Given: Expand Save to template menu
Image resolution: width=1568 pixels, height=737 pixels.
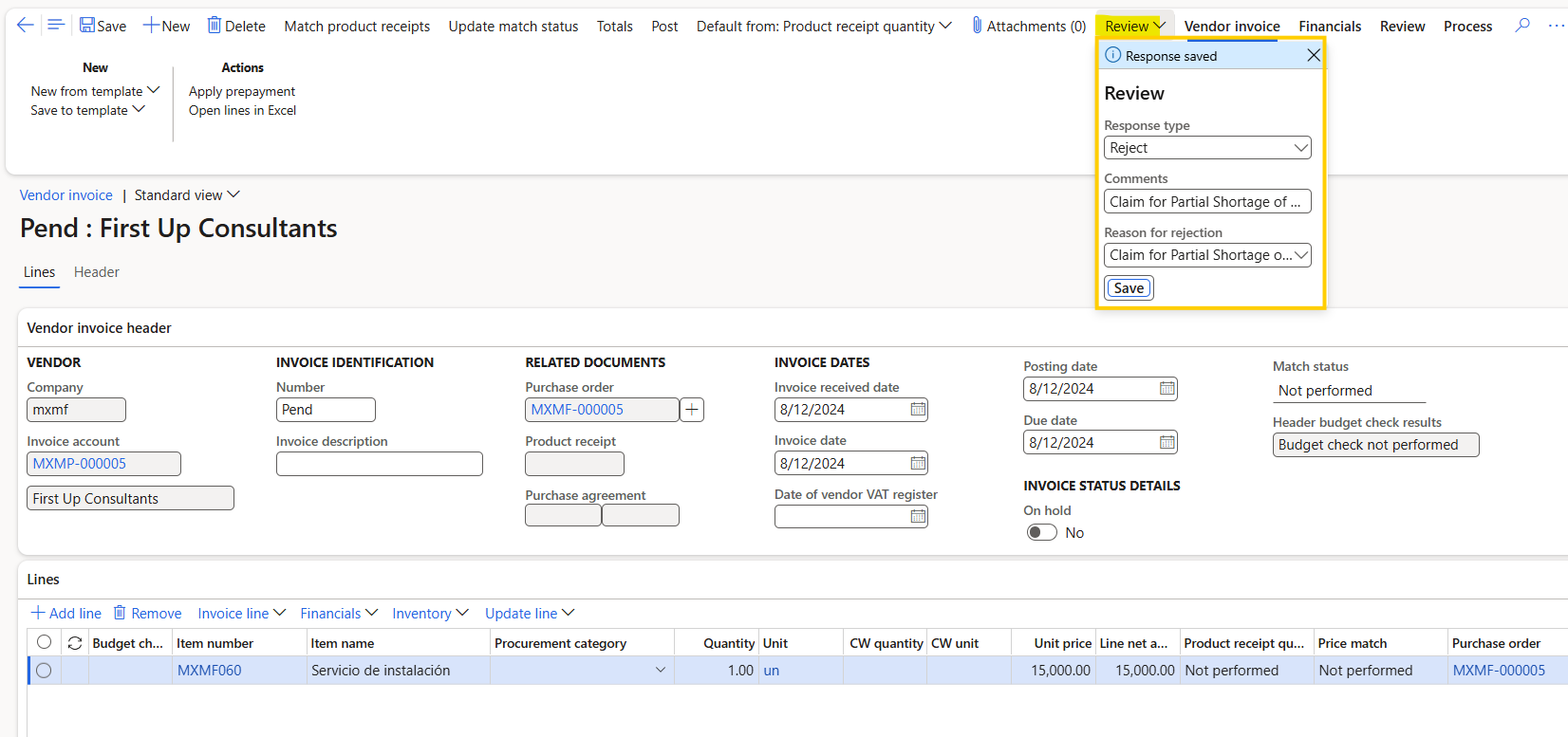Looking at the screenshot, I should pyautogui.click(x=87, y=110).
